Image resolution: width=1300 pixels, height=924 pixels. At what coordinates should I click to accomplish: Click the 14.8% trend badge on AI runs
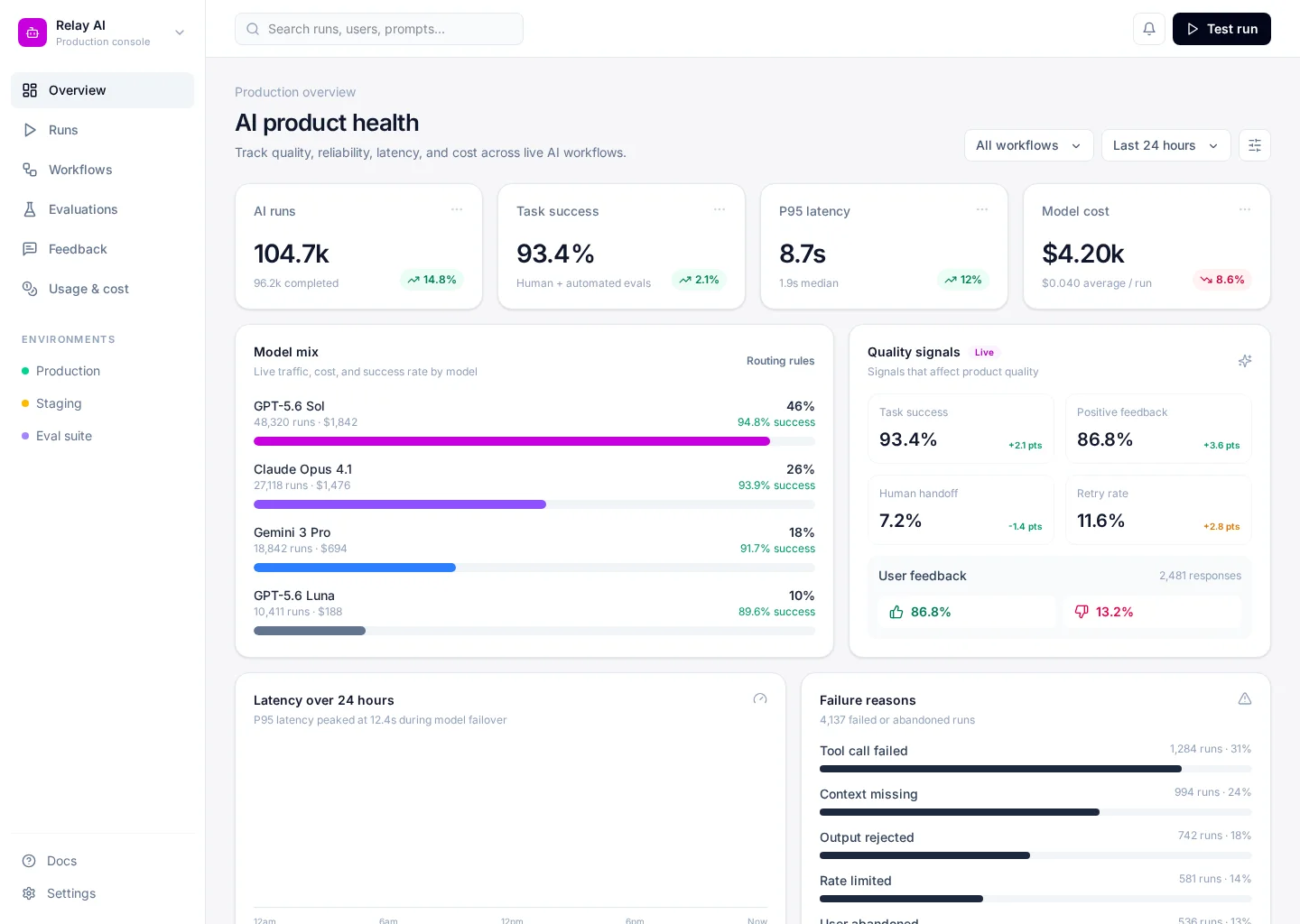tap(432, 280)
